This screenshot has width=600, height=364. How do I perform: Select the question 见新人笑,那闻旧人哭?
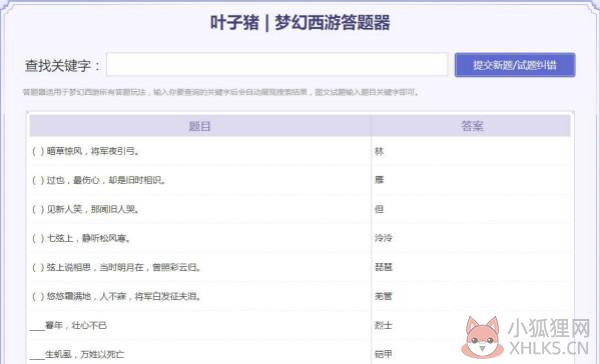pyautogui.click(x=86, y=209)
